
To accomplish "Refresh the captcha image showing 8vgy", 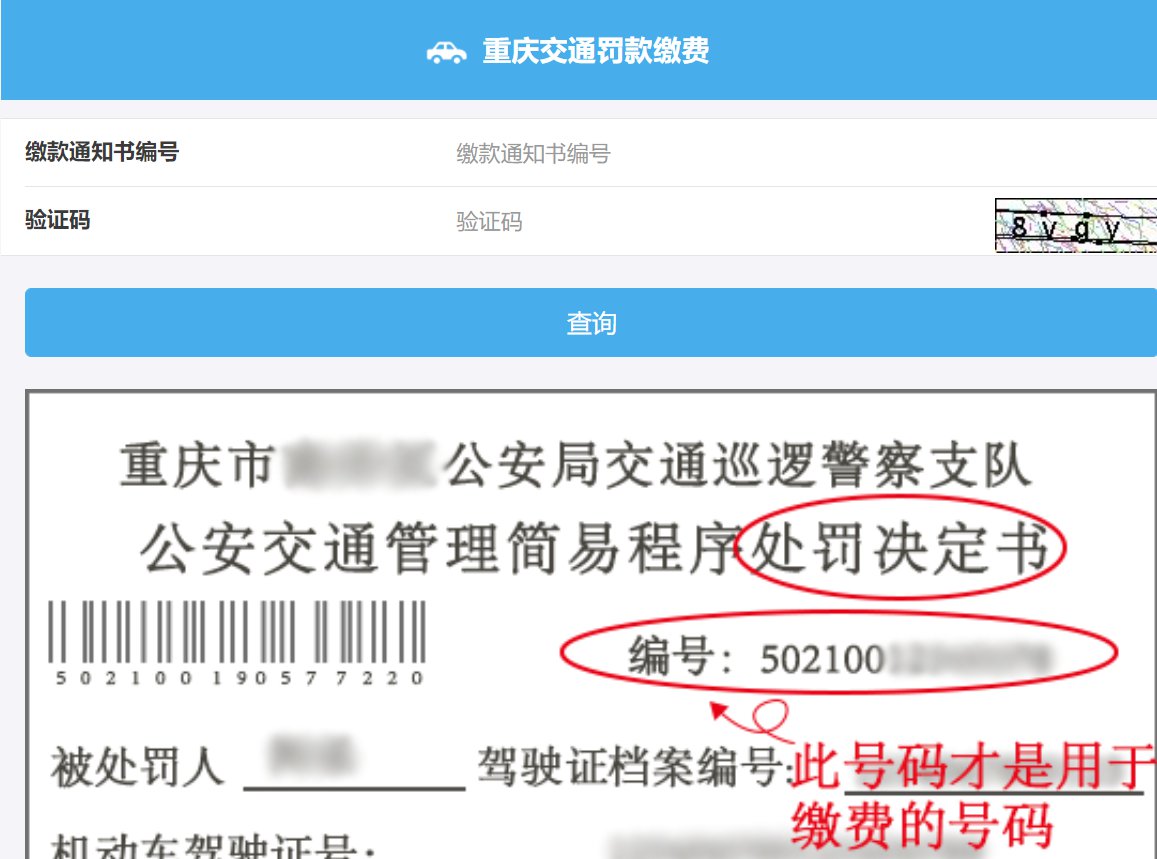I will pyautogui.click(x=1076, y=225).
